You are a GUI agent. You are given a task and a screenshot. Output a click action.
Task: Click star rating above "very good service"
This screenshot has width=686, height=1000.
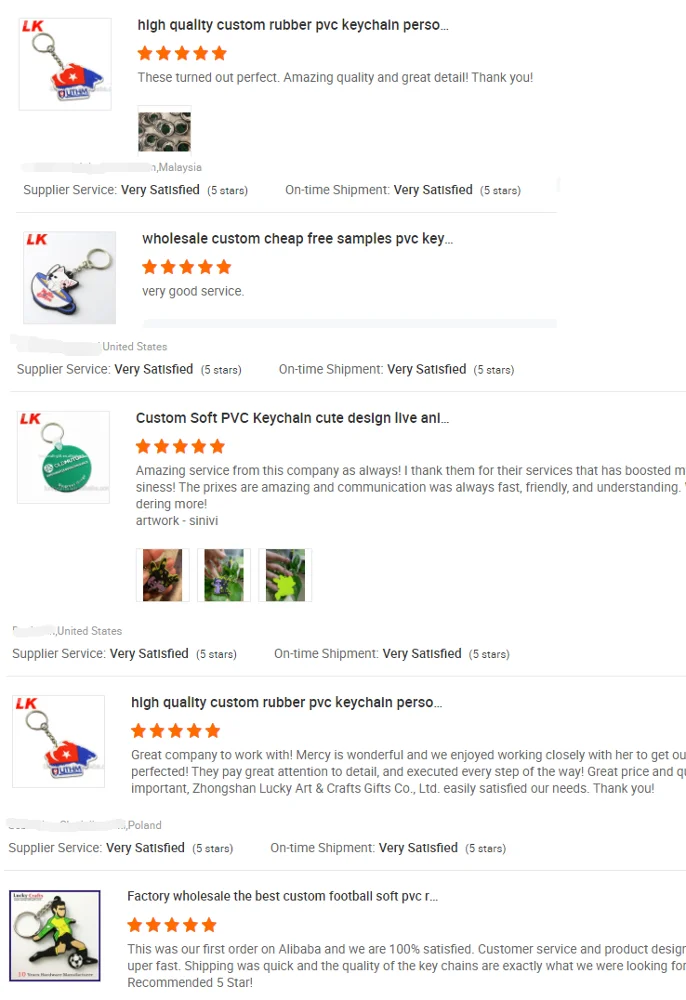pyautogui.click(x=186, y=267)
